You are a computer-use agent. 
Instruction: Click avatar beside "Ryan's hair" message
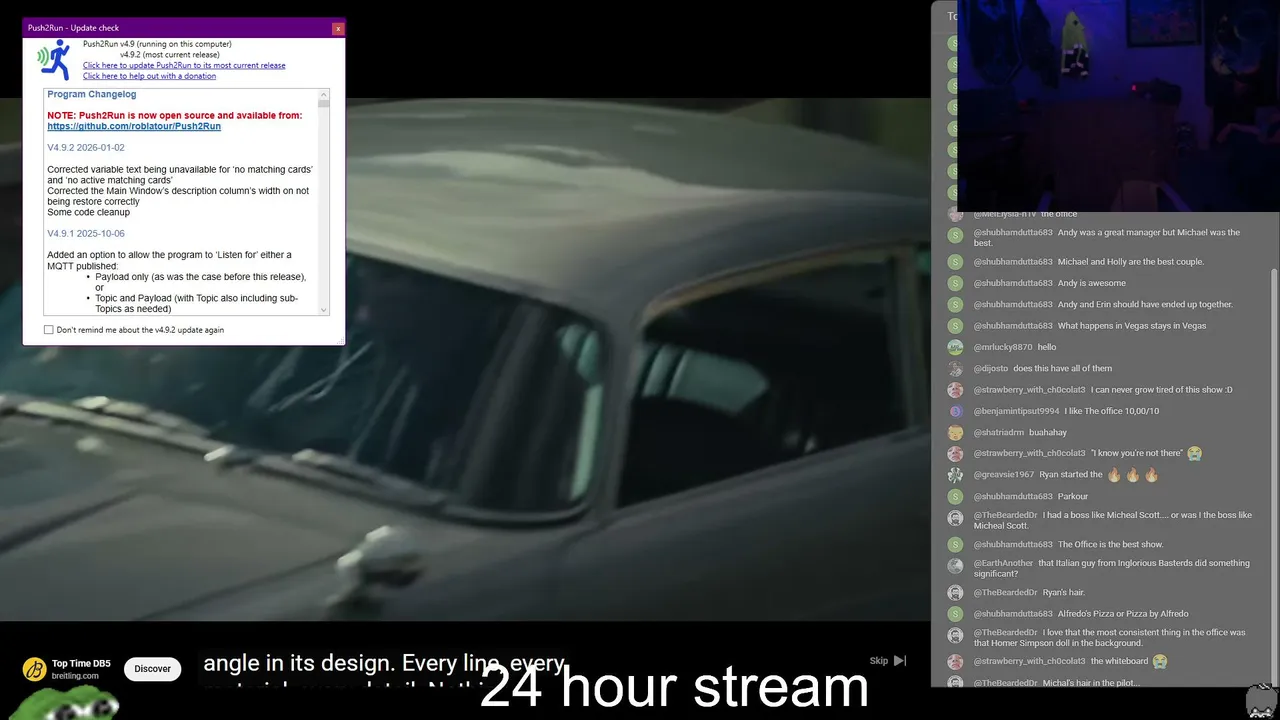pos(955,593)
